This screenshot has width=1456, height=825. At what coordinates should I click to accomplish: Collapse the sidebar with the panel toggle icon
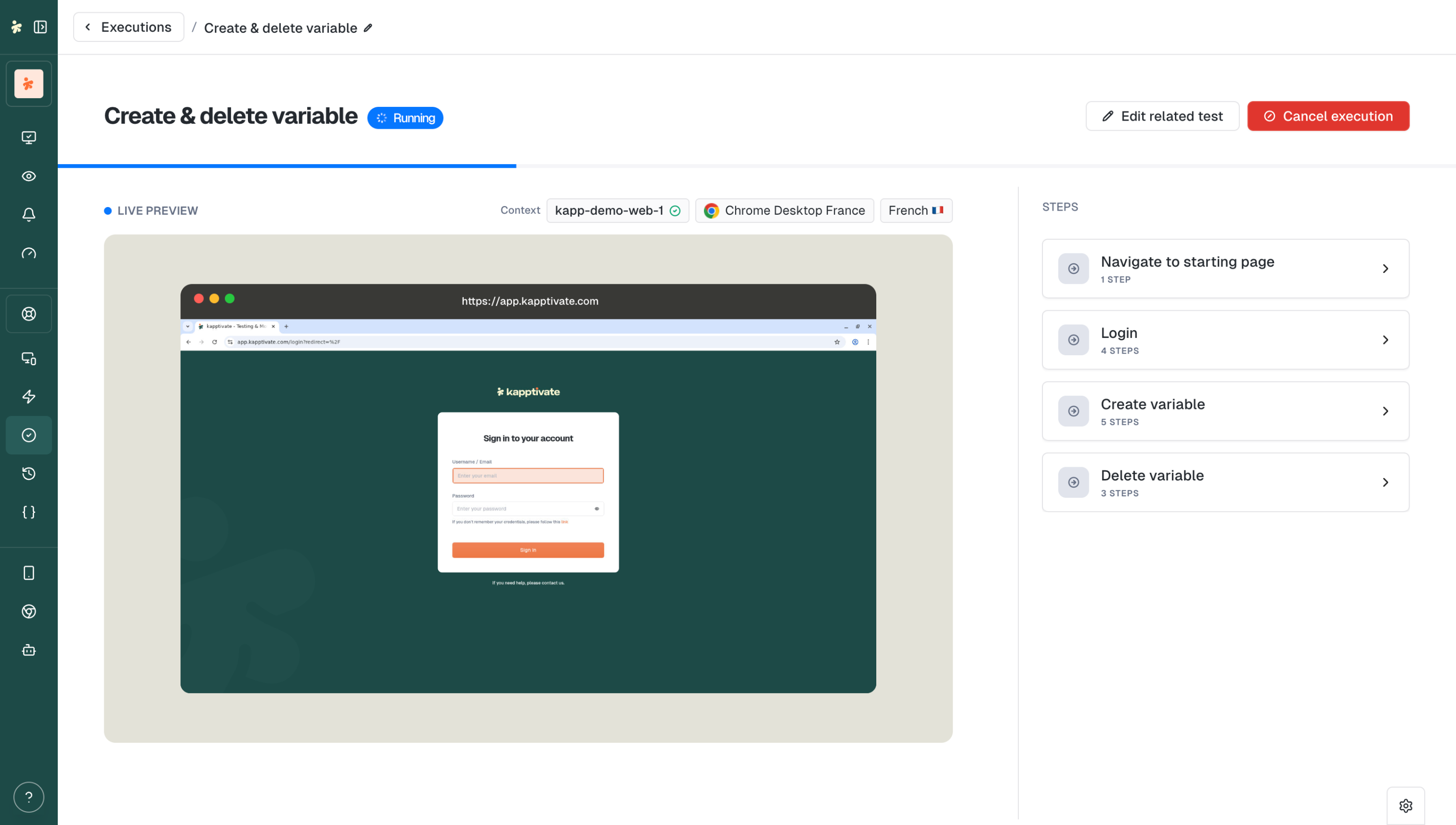40,27
